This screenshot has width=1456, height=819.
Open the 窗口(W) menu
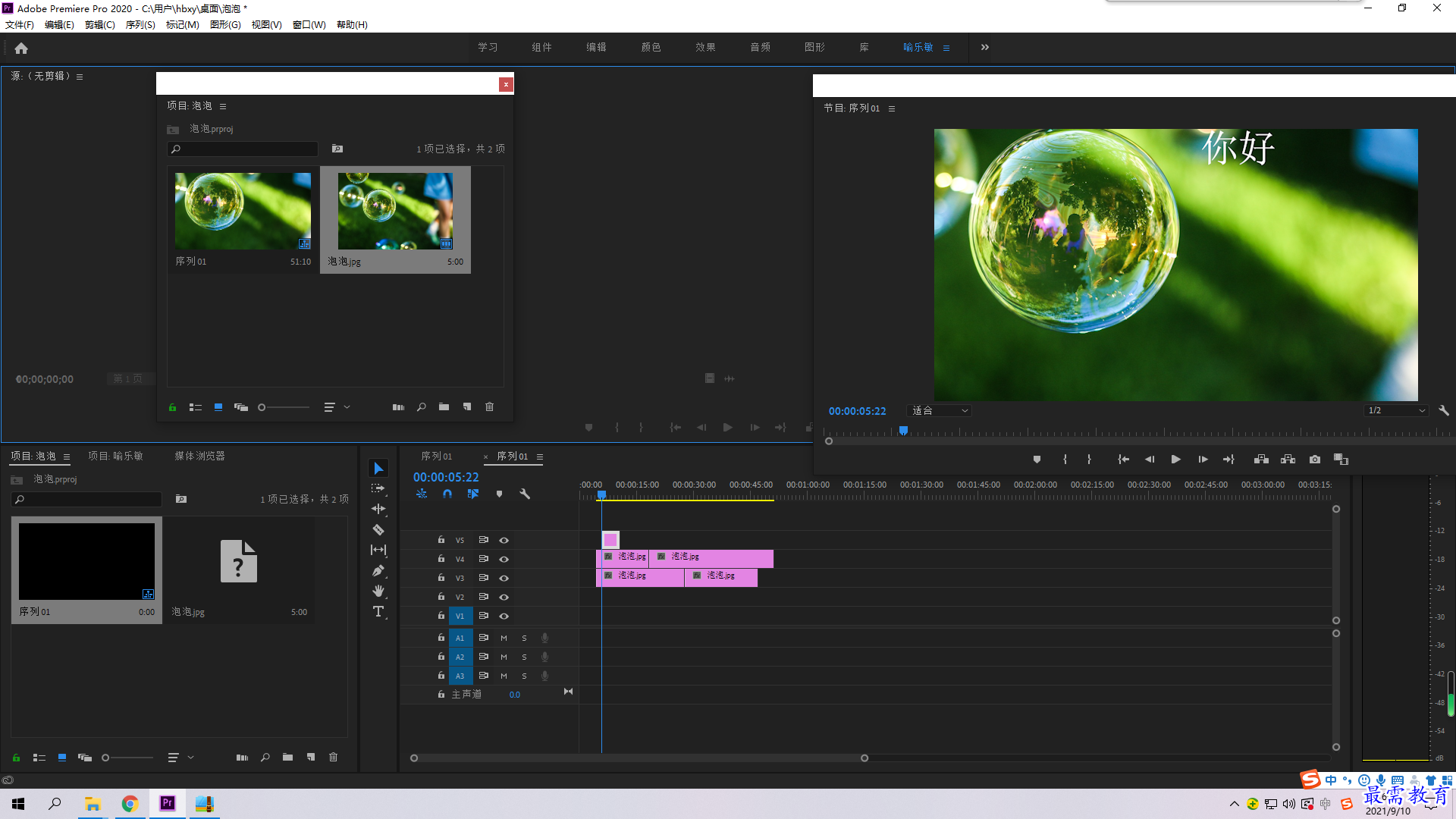pos(309,25)
